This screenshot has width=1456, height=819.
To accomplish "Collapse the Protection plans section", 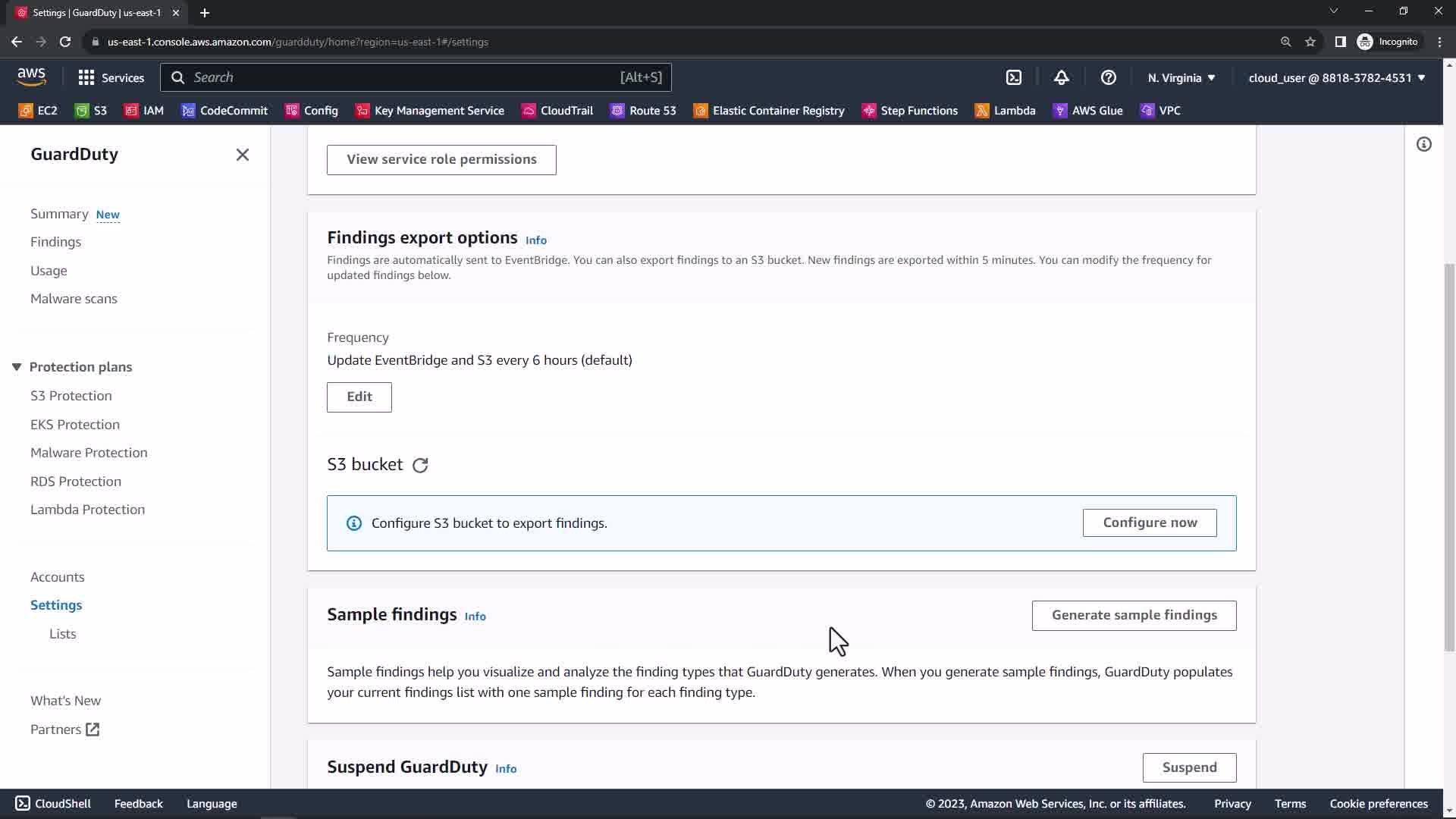I will point(17,367).
